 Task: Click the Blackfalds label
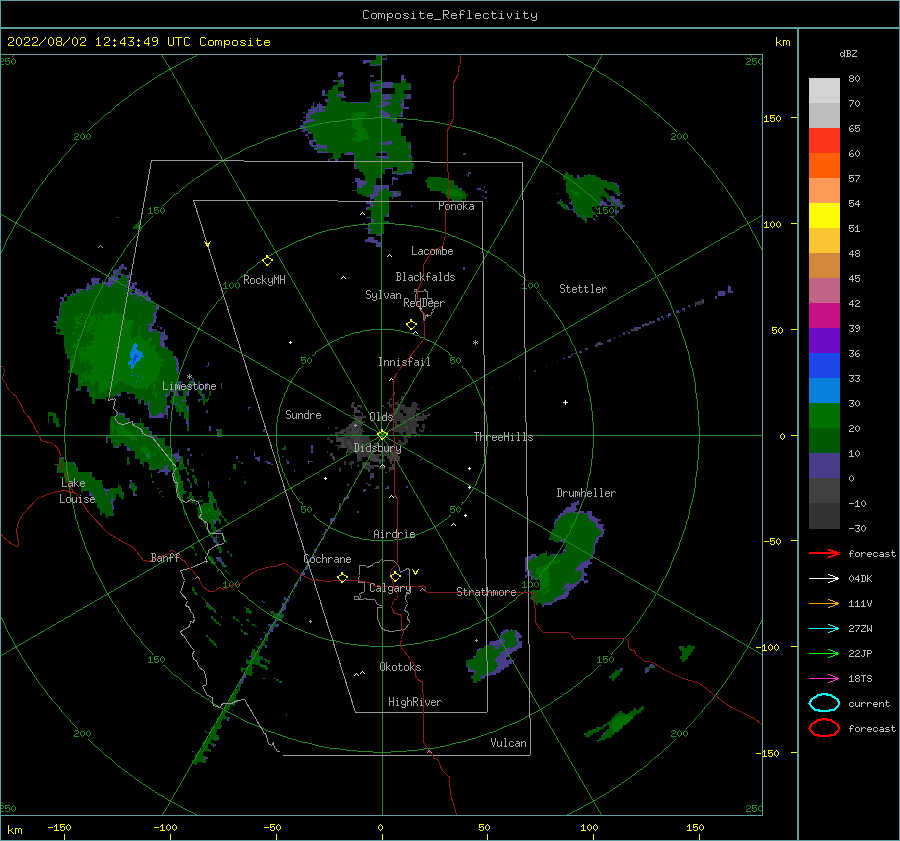[425, 277]
